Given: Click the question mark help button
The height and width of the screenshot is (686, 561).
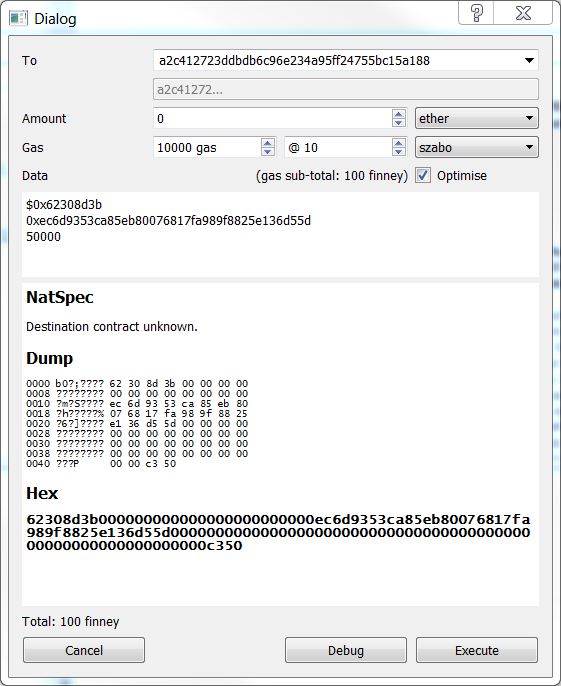Looking at the screenshot, I should pos(476,13).
